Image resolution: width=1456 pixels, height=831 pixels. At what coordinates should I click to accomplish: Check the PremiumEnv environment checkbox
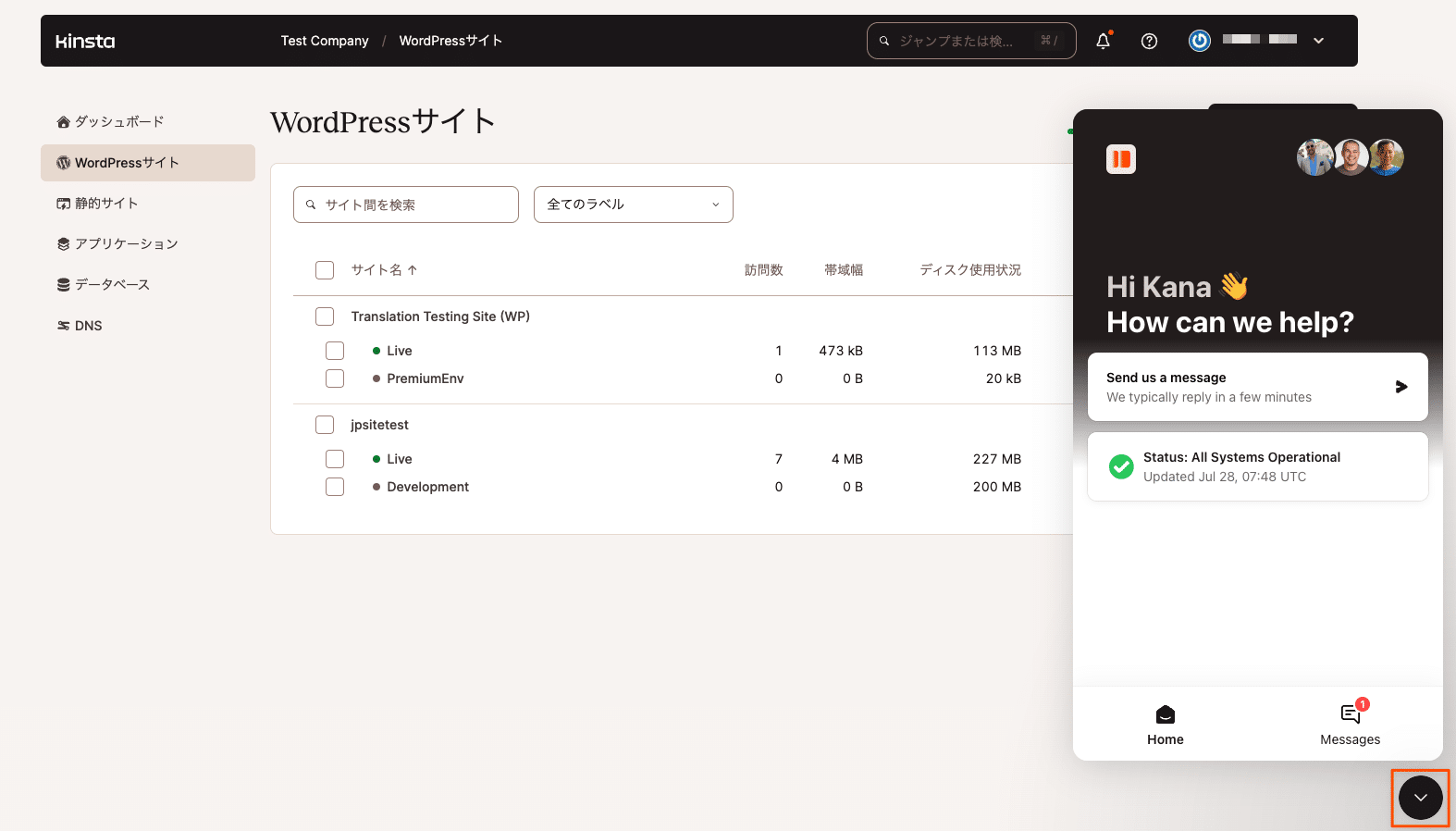tap(335, 378)
